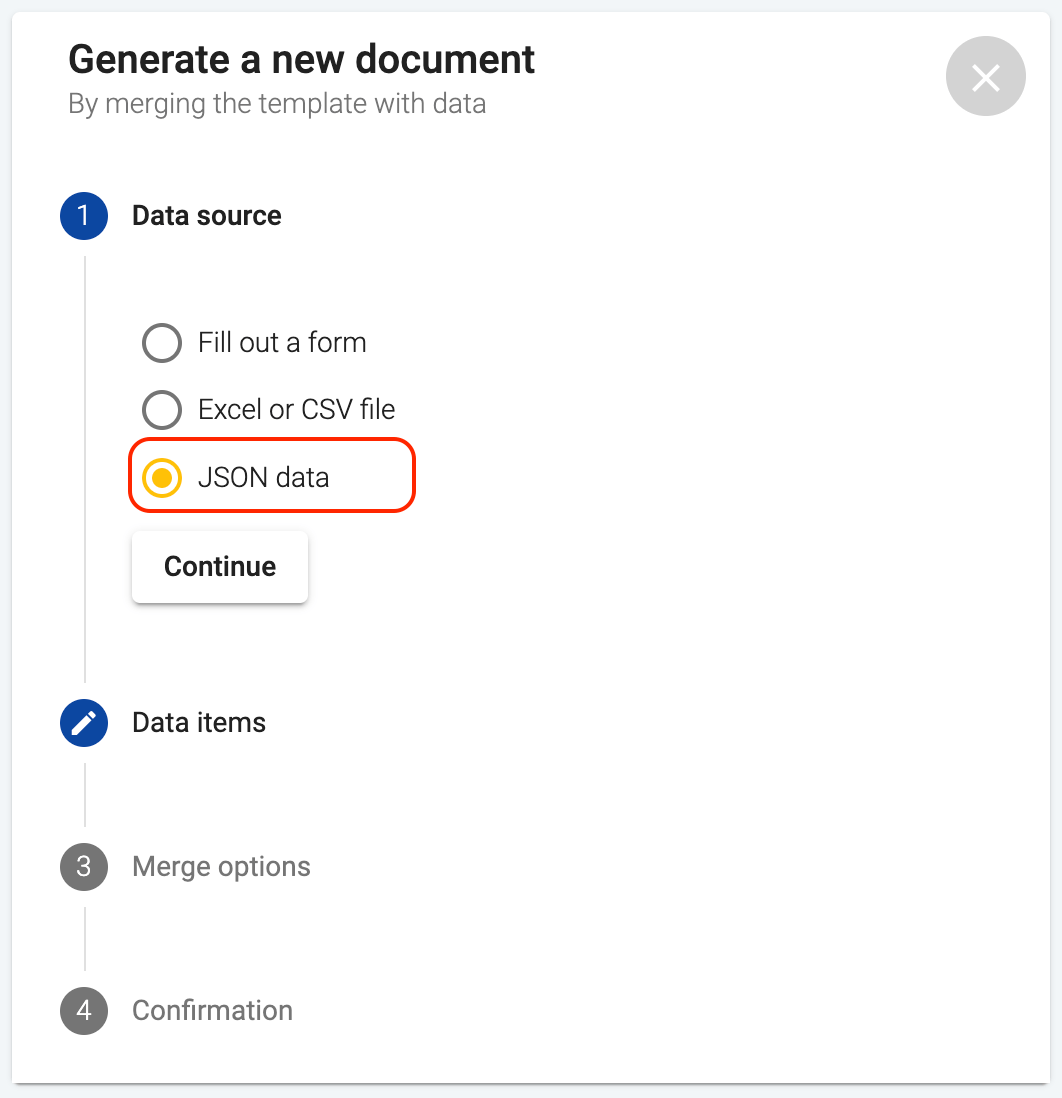
Task: Select the Fill out a form option
Action: pyautogui.click(x=161, y=342)
